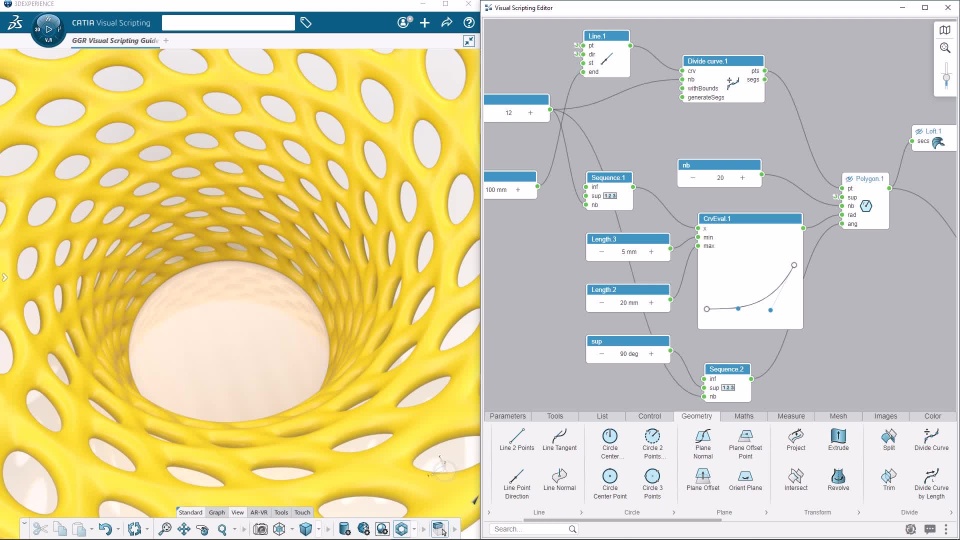Click the Undo arrow icon
960x540 pixels.
point(105,528)
